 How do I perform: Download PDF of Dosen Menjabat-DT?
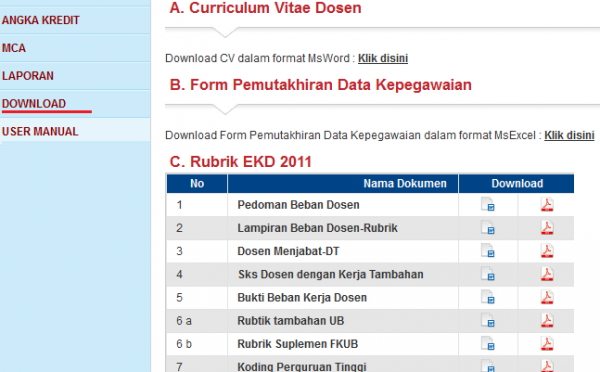click(x=547, y=251)
